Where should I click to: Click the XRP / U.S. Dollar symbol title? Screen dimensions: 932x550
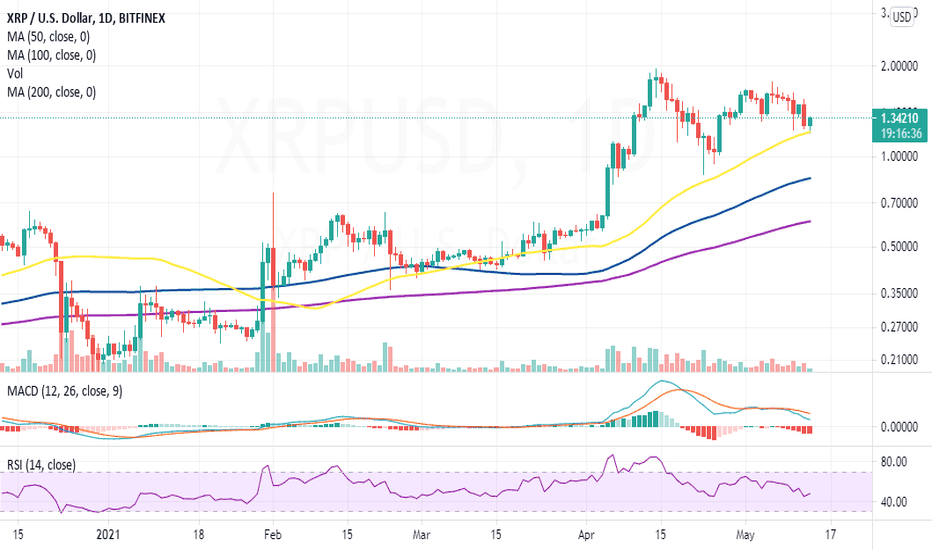point(86,18)
